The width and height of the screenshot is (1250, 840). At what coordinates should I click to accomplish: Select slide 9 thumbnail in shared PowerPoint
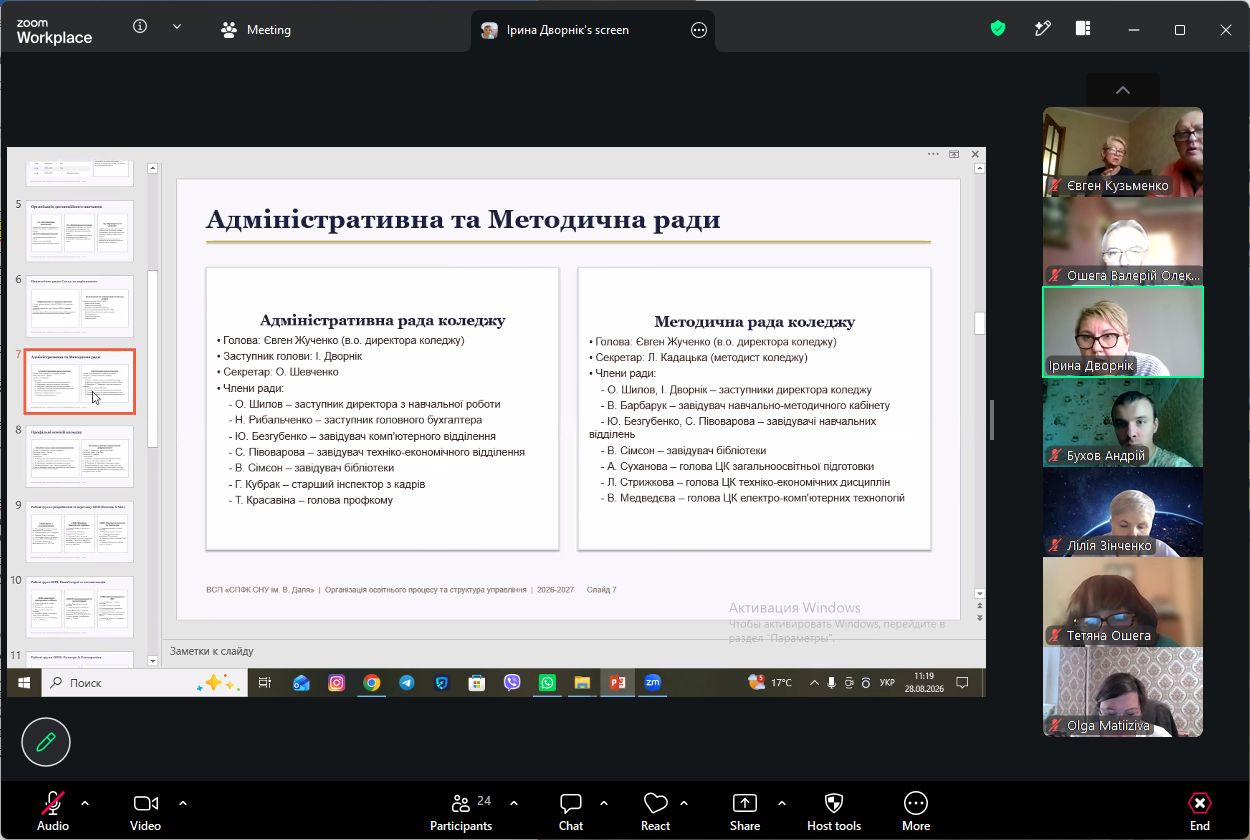click(79, 532)
